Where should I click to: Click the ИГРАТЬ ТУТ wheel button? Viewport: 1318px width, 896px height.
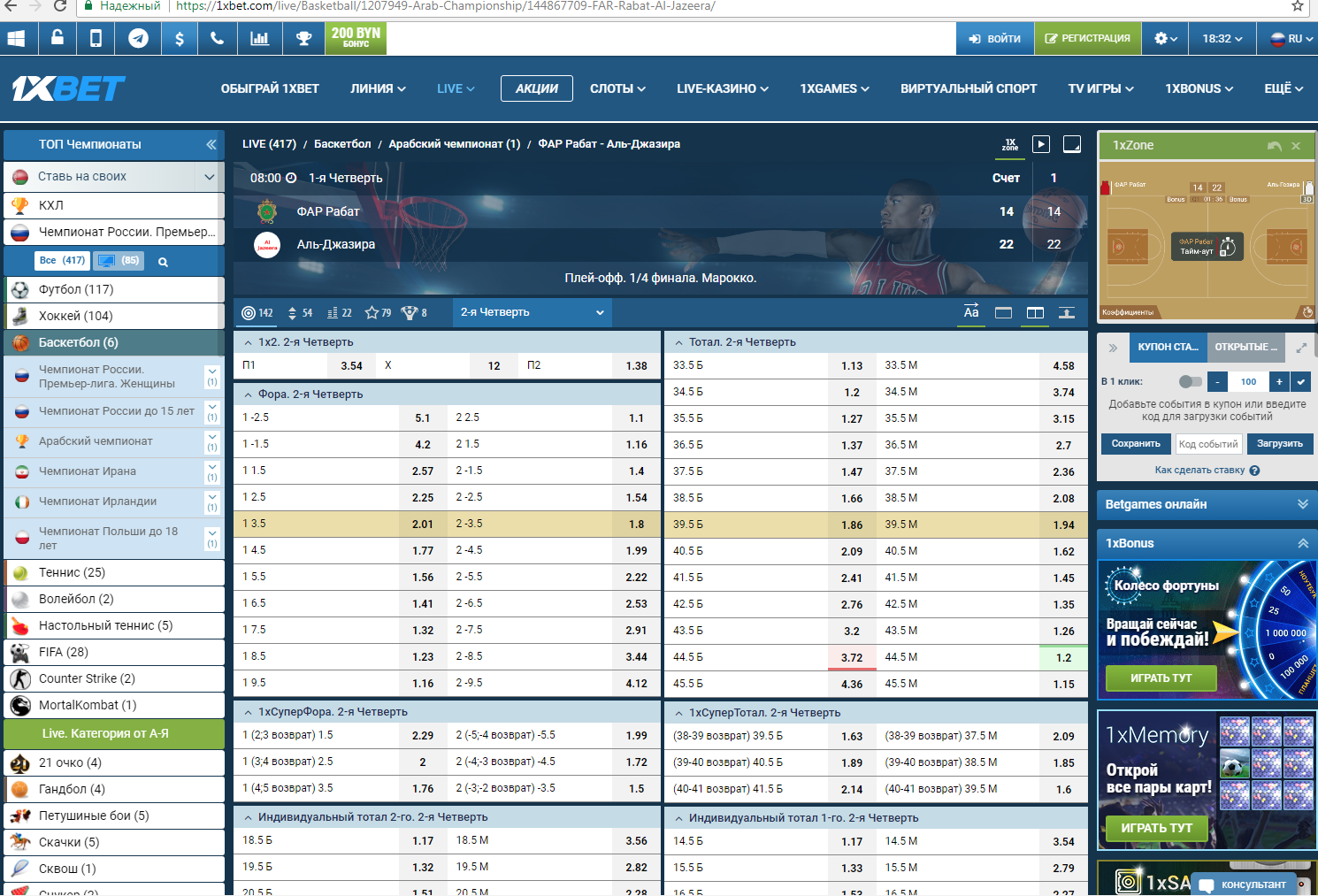1161,678
